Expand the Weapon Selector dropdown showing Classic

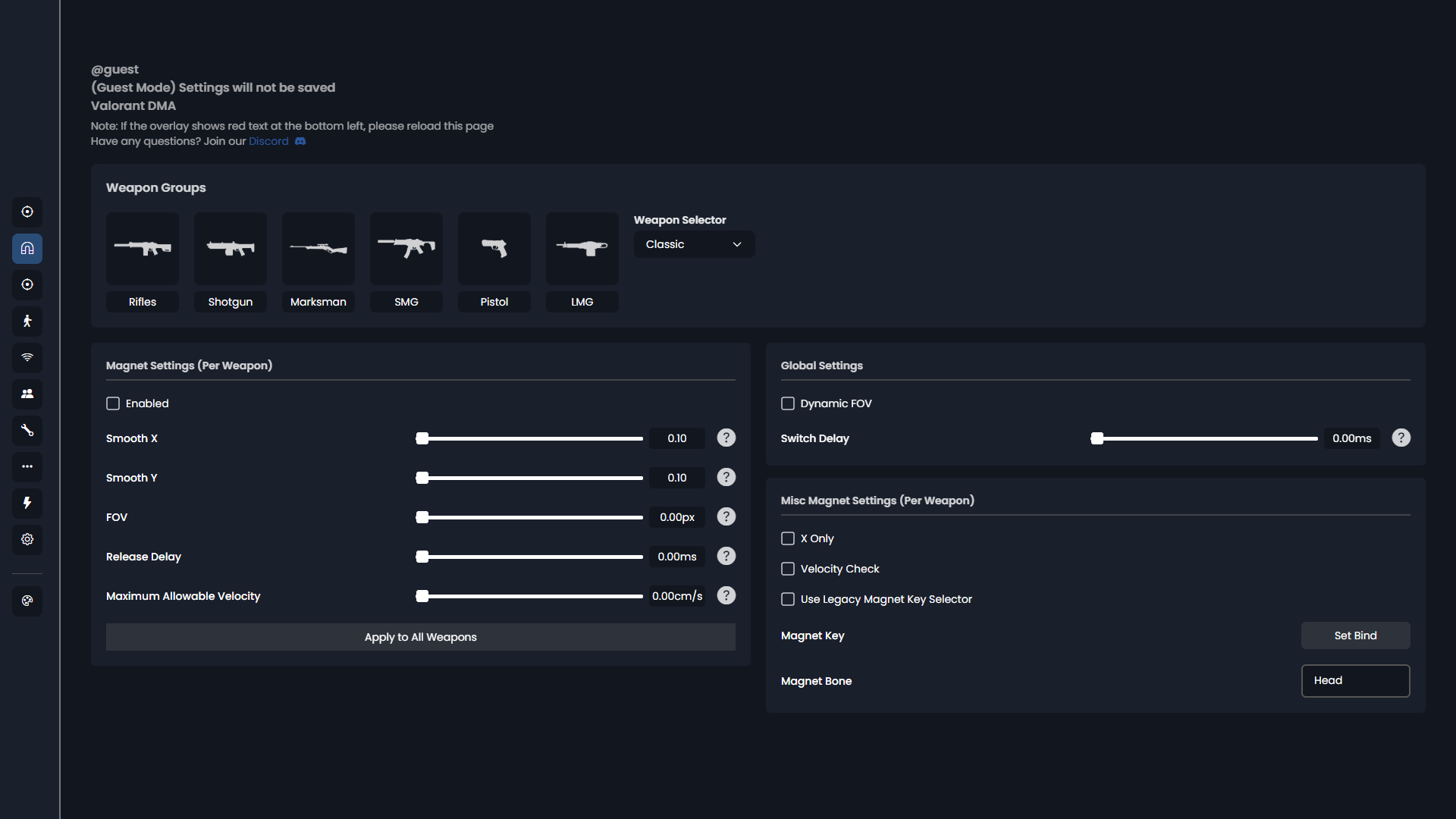(x=695, y=245)
